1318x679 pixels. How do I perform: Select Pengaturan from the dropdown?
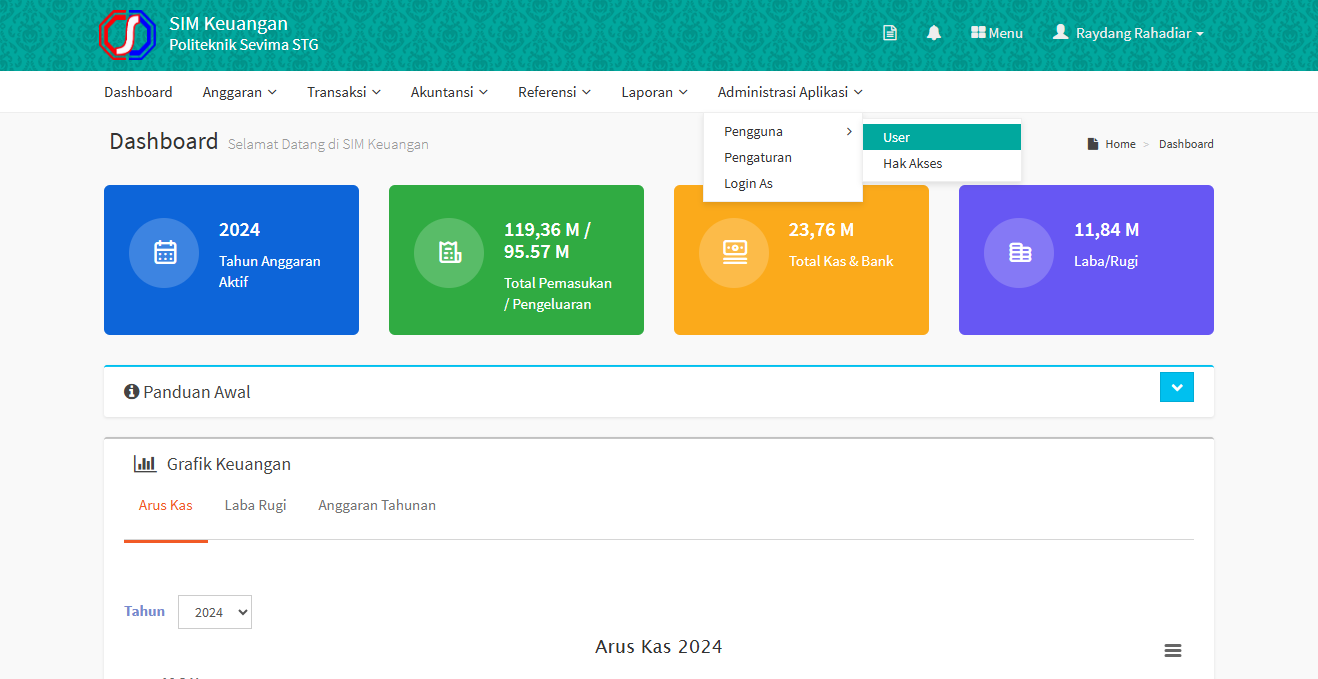pyautogui.click(x=783, y=158)
